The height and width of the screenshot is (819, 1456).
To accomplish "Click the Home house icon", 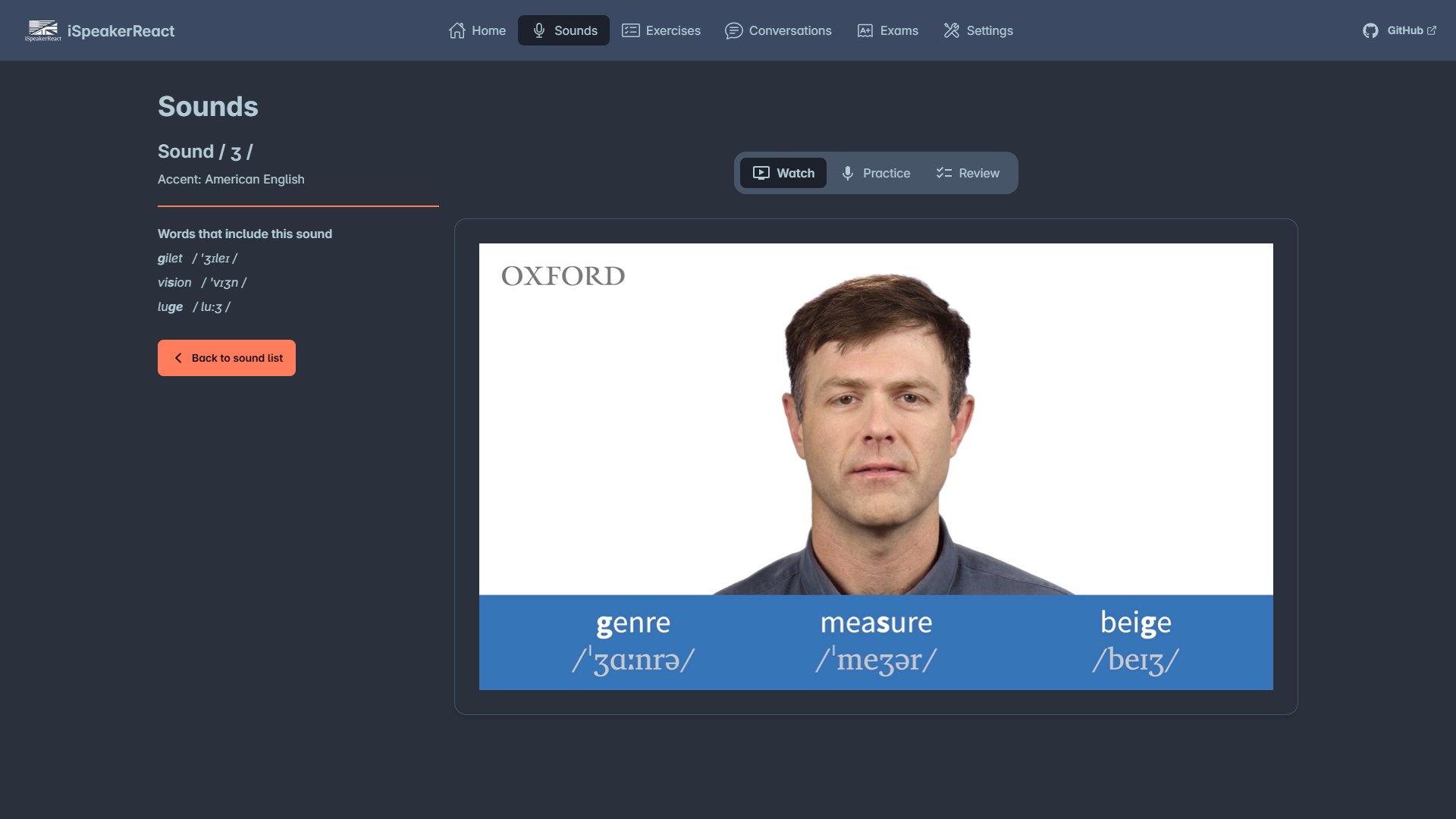I will click(457, 30).
